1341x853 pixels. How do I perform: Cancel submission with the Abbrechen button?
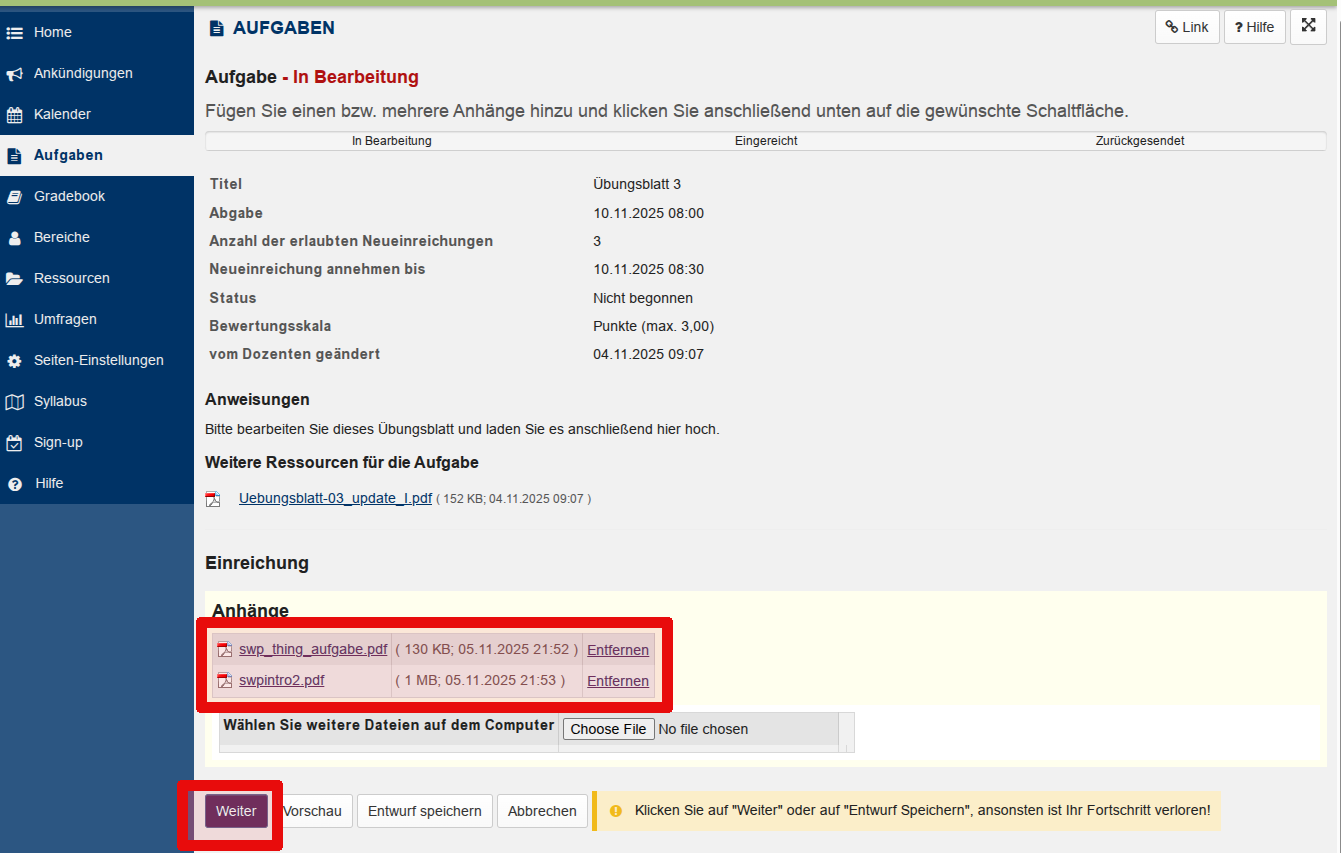tap(542, 811)
